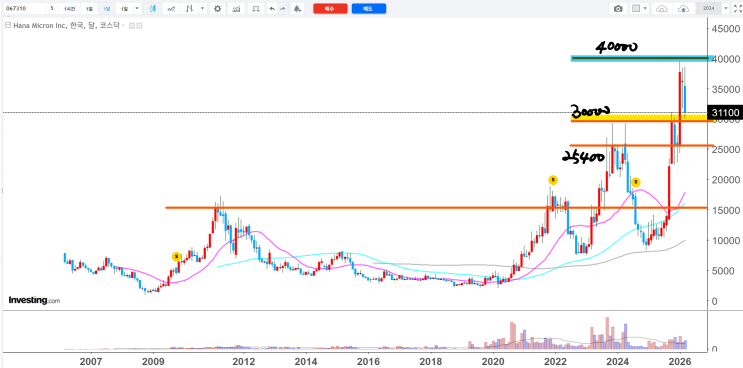This screenshot has width=743, height=368.
Task: Open the alert bell icon
Action: pos(297,9)
